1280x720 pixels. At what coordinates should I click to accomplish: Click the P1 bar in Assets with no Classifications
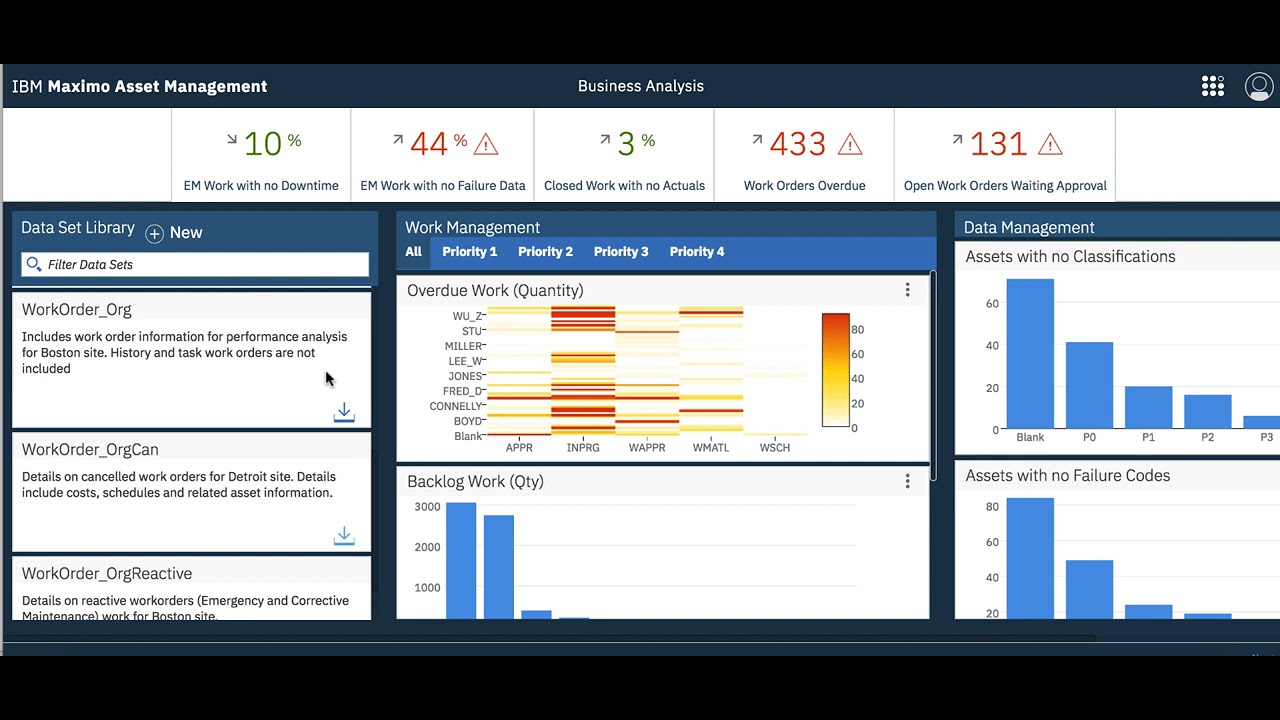pyautogui.click(x=1148, y=408)
